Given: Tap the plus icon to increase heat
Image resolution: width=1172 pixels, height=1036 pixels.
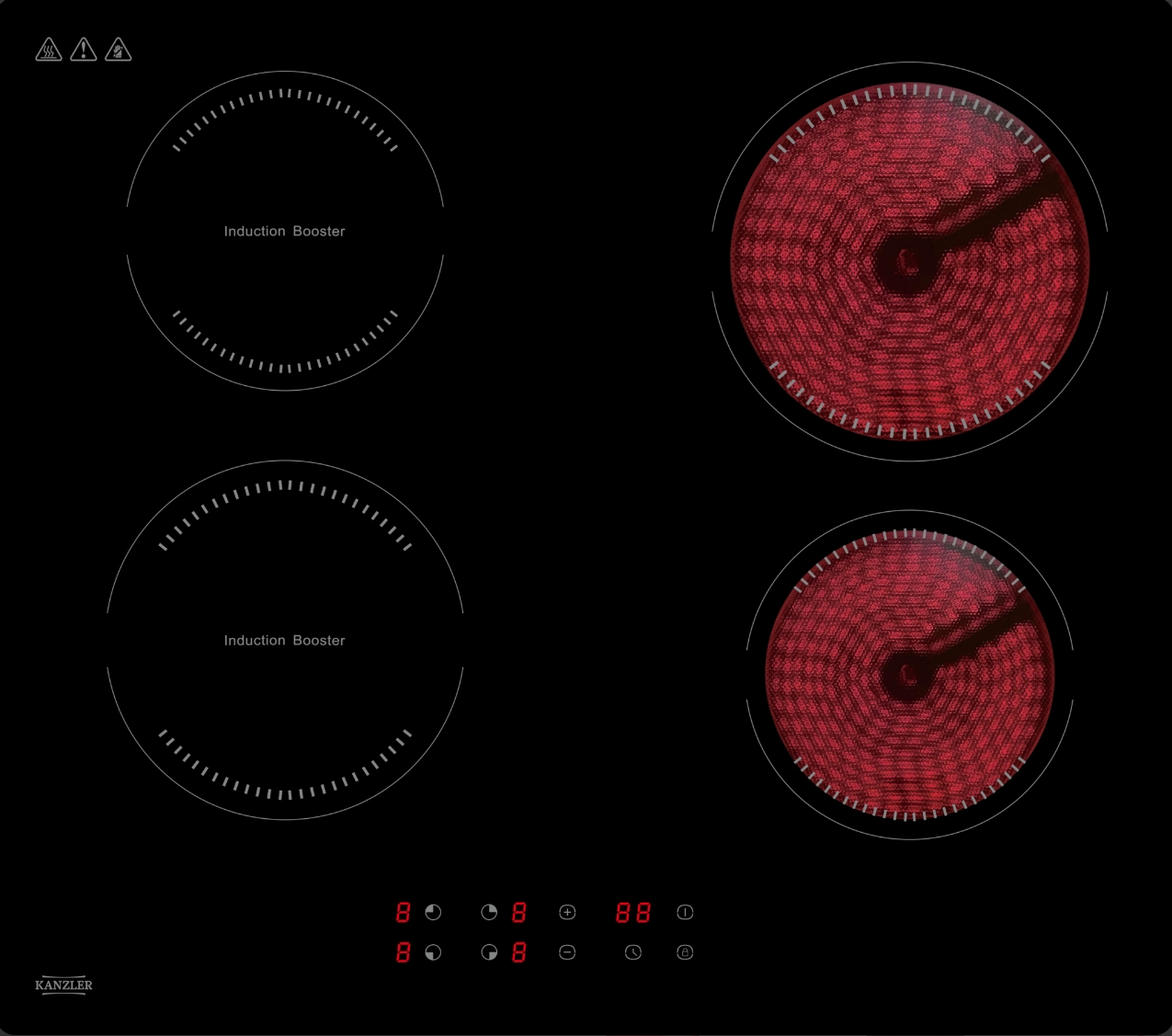Looking at the screenshot, I should (x=567, y=912).
